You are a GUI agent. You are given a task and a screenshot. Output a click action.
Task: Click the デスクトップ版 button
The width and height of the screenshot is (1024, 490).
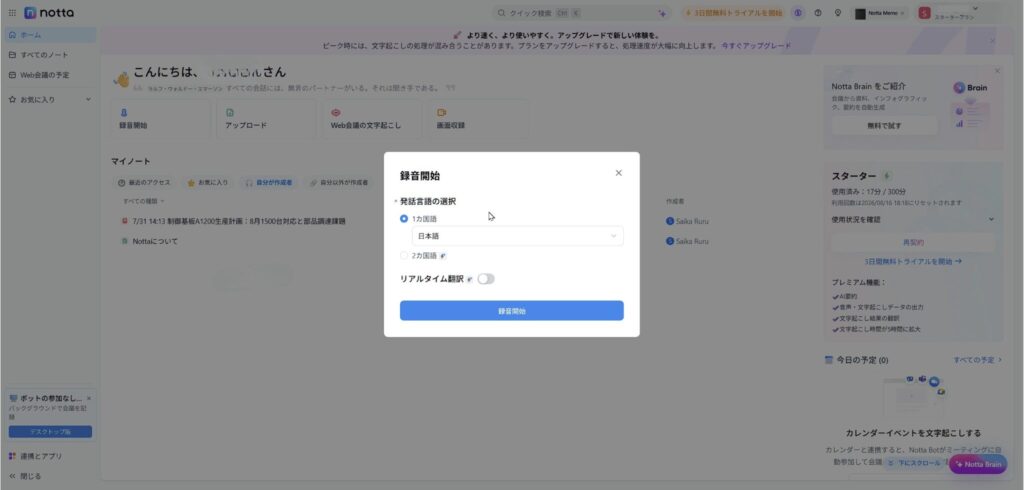pyautogui.click(x=50, y=432)
